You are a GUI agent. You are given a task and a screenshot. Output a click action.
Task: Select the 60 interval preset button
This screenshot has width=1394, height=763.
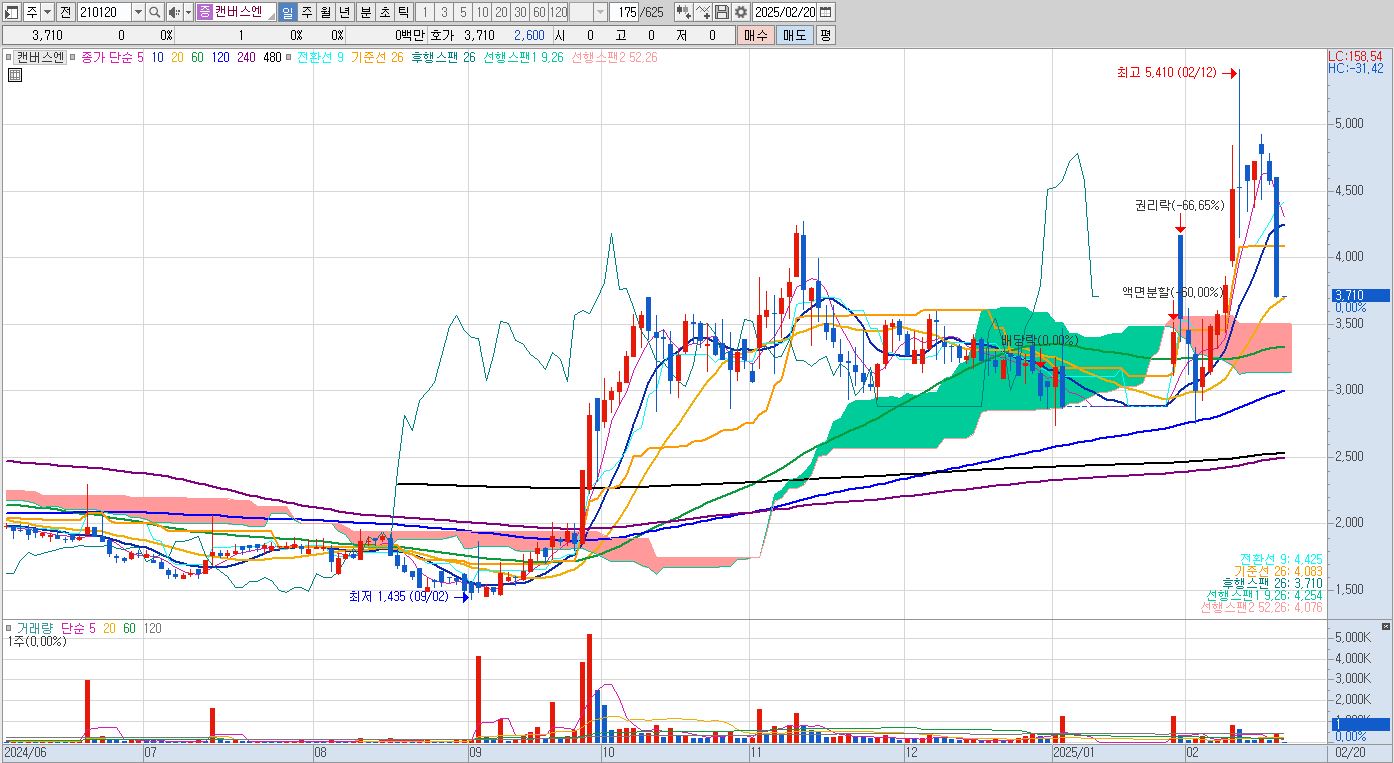pyautogui.click(x=540, y=12)
